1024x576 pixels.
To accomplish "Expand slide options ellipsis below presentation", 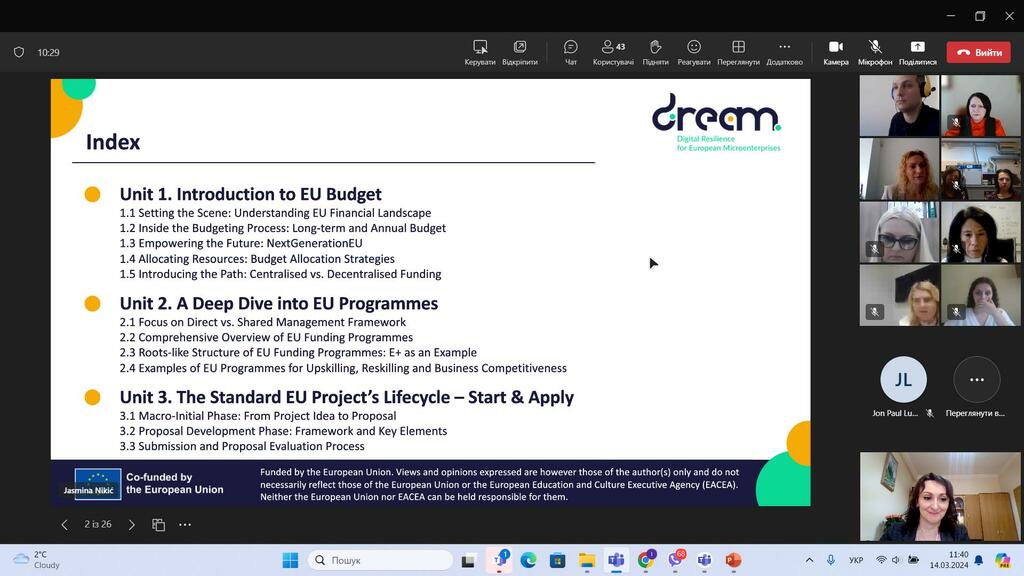I will point(185,525).
